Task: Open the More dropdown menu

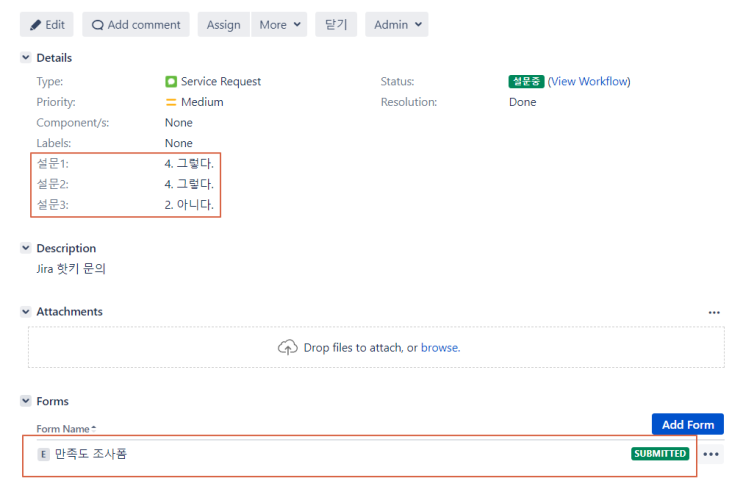Action: point(279,24)
